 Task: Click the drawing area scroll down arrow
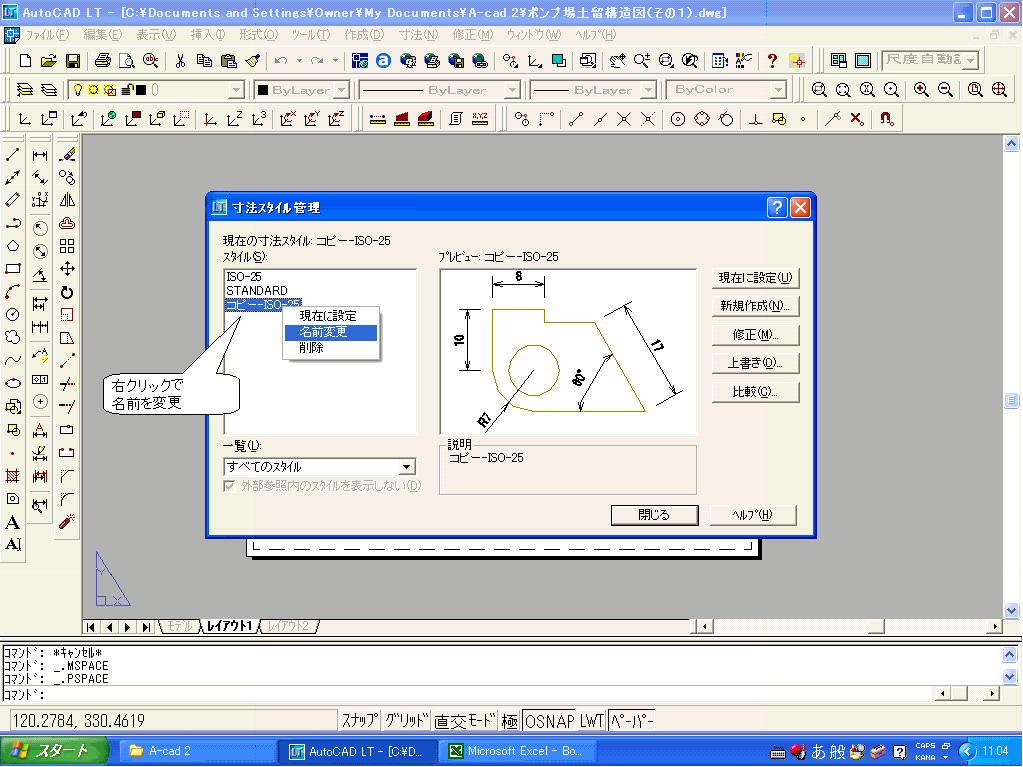coord(1011,610)
